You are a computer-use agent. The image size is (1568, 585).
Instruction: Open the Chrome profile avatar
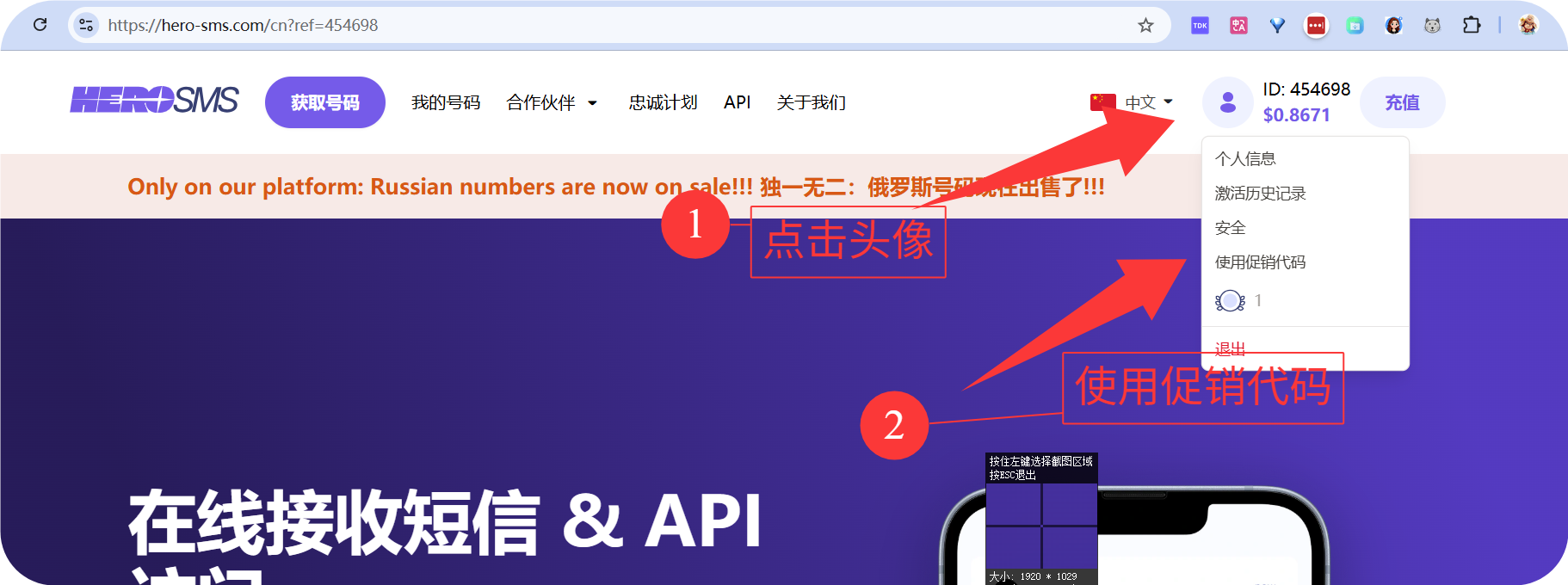pyautogui.click(x=1528, y=25)
